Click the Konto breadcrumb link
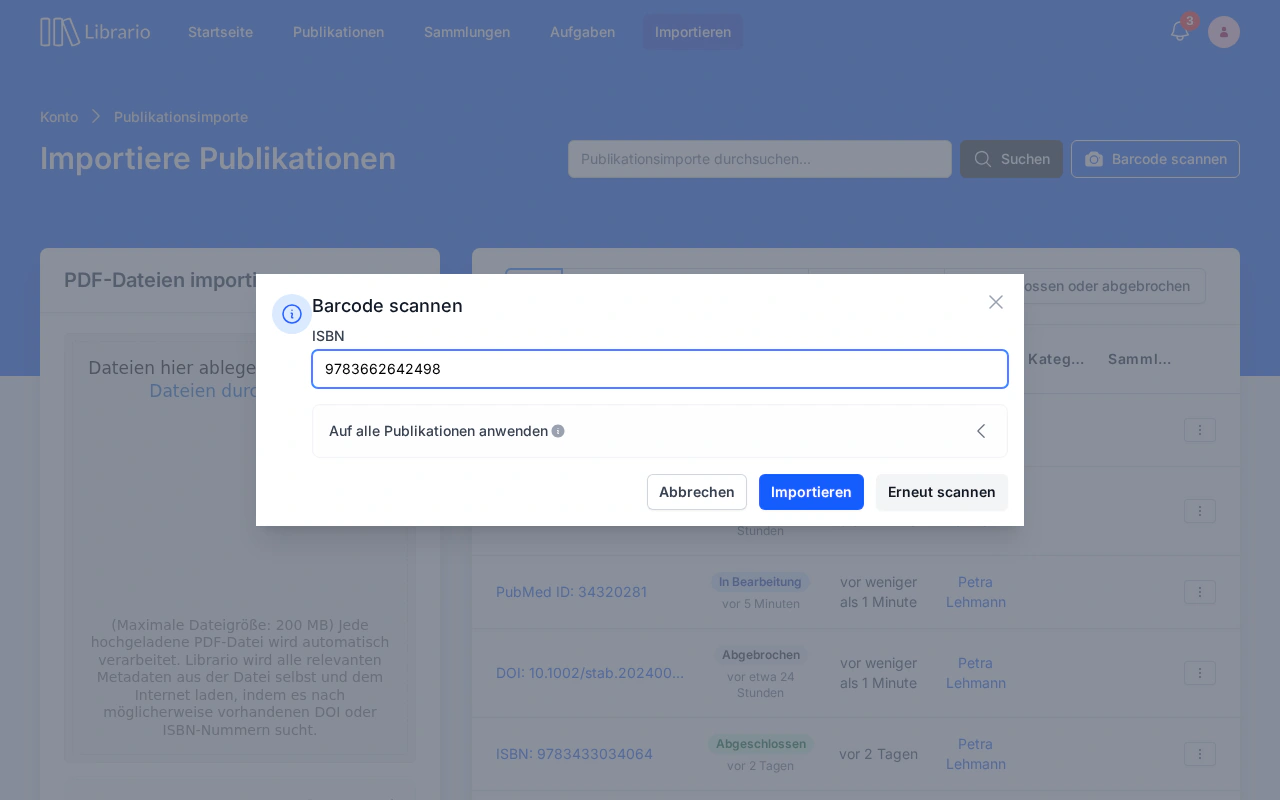Screen dimensions: 1280x800 tap(59, 117)
